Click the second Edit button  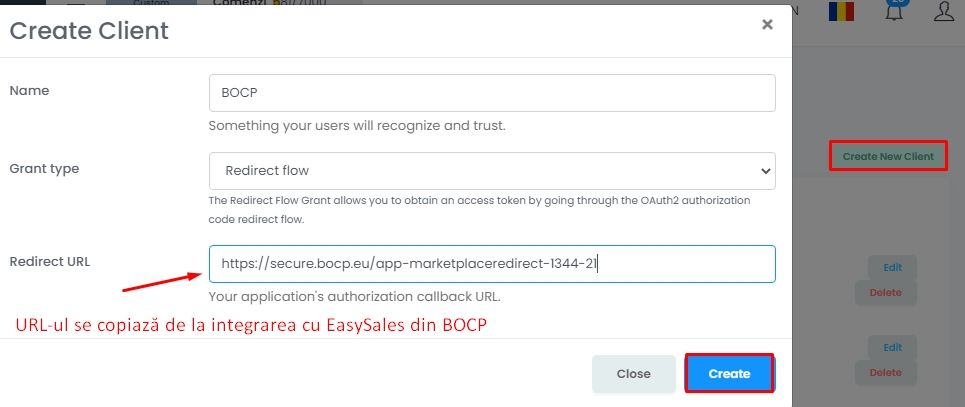pos(892,347)
